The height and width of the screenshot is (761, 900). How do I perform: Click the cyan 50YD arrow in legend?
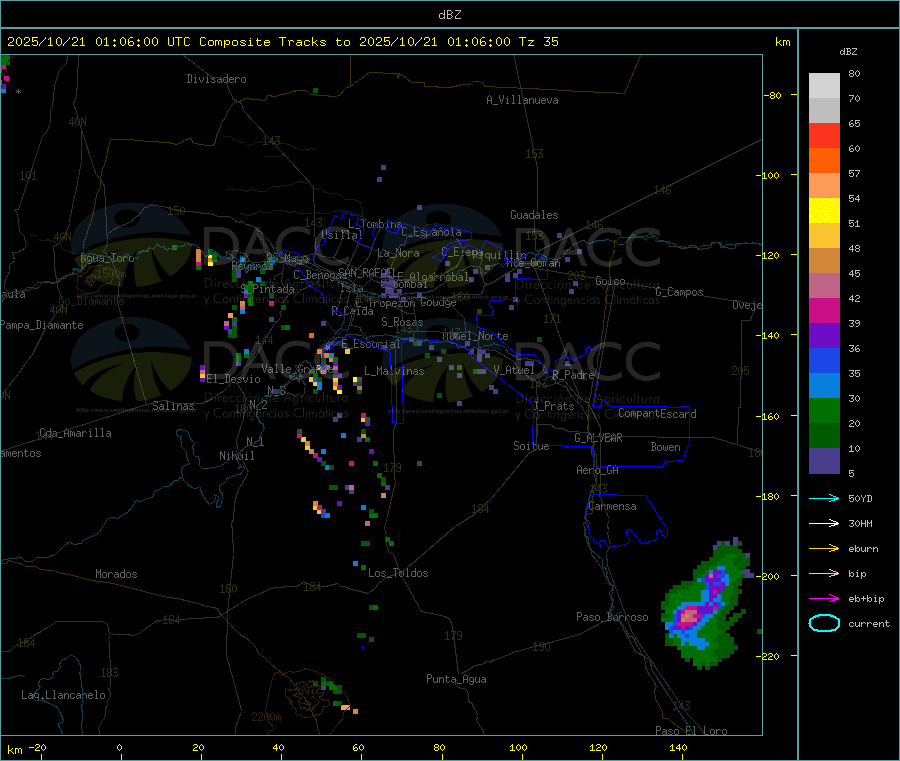[x=824, y=498]
